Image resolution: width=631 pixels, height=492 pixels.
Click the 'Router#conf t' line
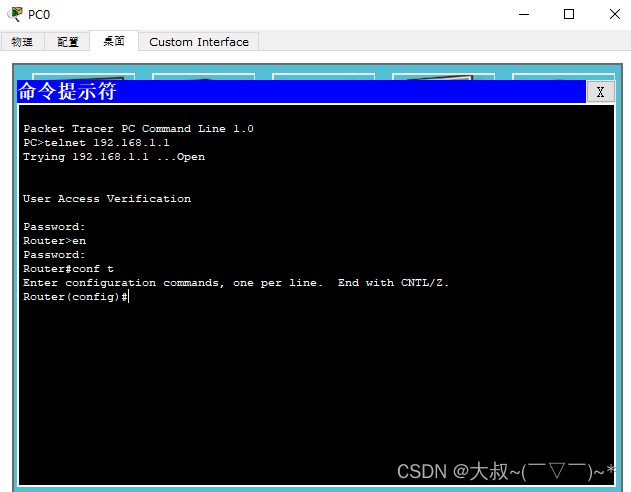68,269
